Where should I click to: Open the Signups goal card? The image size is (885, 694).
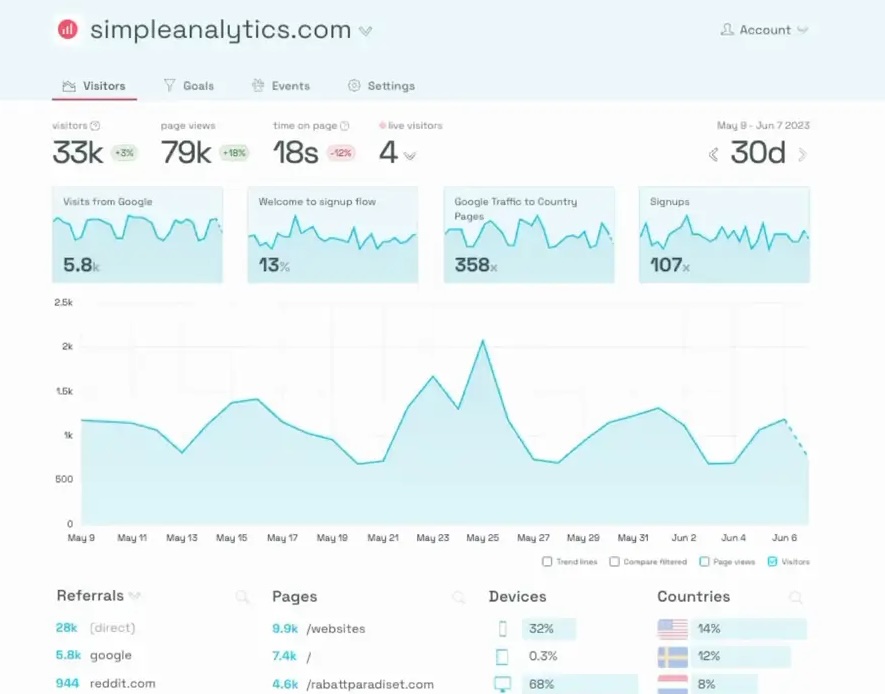pos(724,235)
